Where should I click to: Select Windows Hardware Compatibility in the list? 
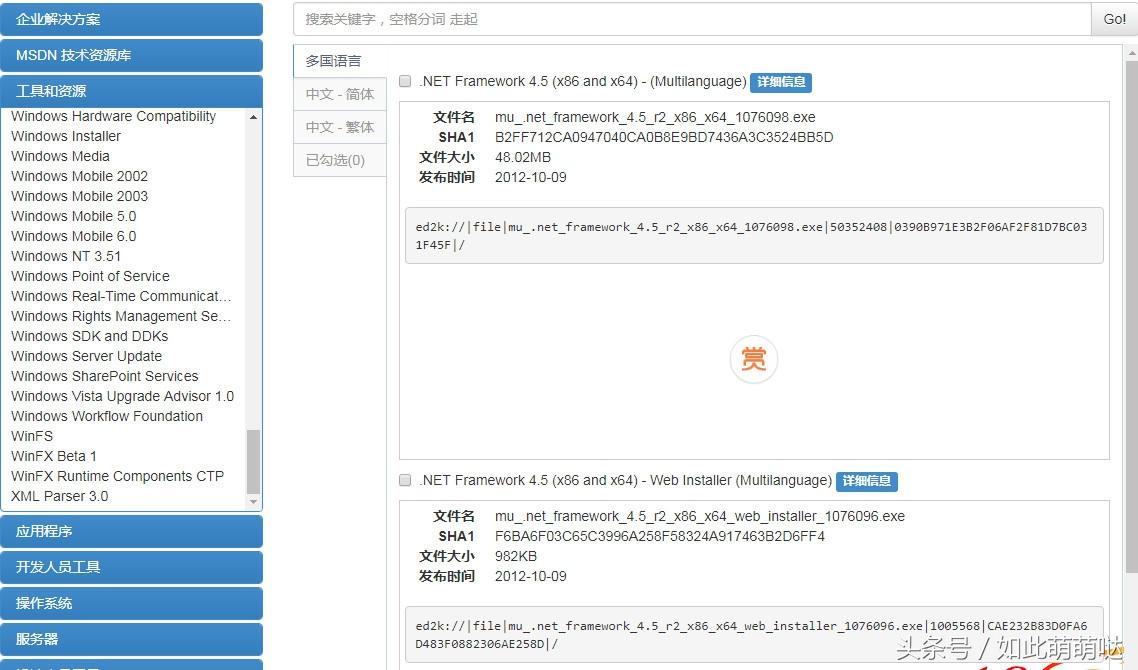113,116
